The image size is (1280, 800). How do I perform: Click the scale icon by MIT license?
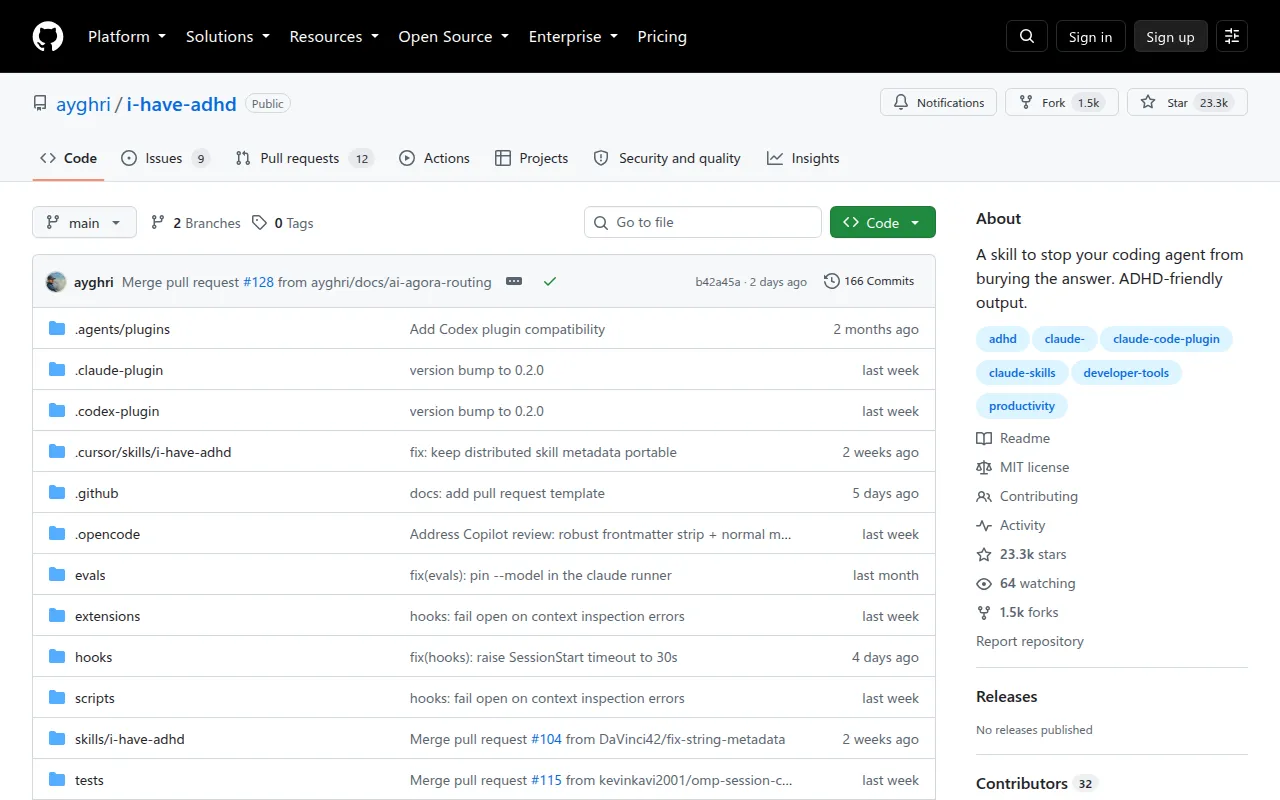click(984, 467)
